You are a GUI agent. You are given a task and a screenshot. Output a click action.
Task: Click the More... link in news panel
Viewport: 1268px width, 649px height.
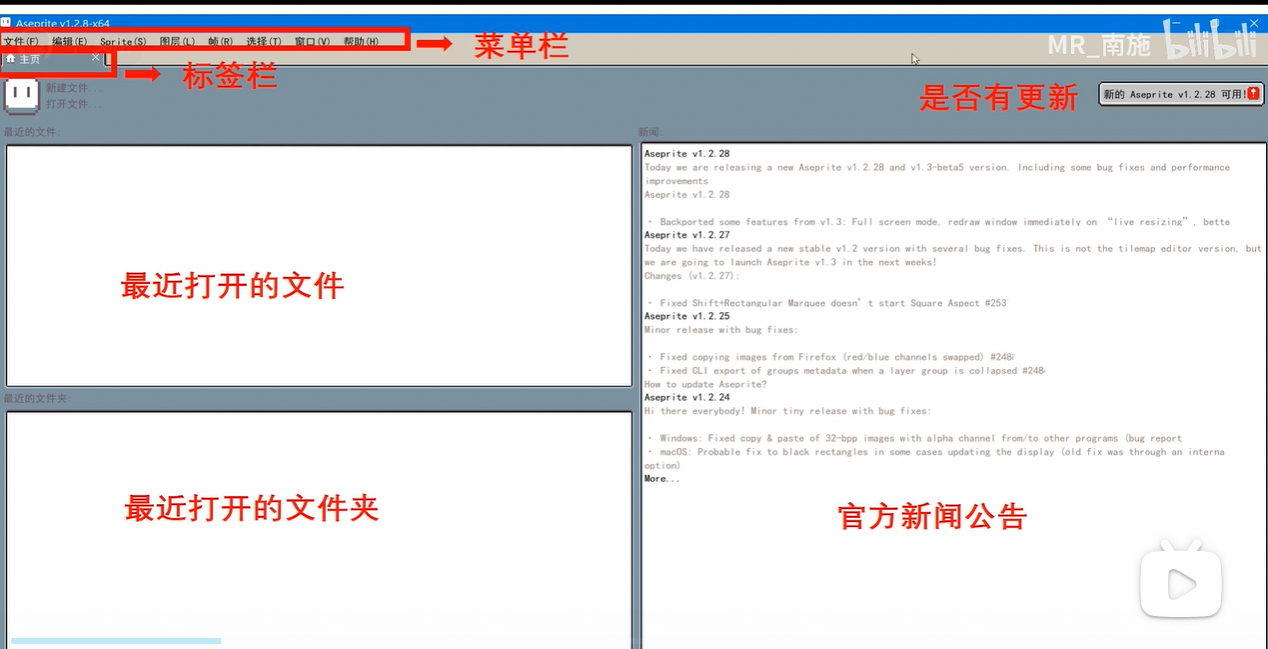coord(662,479)
